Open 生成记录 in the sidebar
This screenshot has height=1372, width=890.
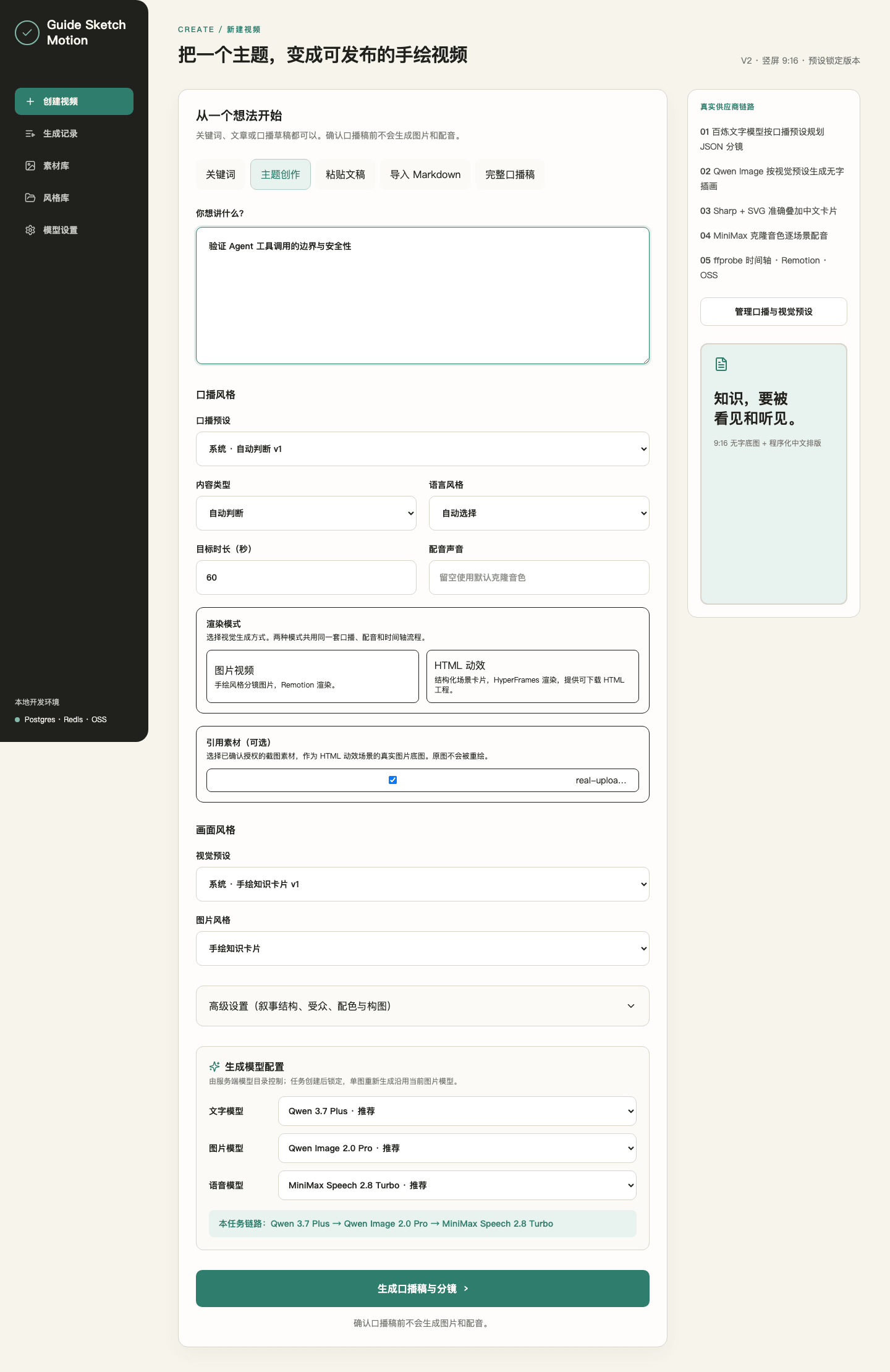74,134
